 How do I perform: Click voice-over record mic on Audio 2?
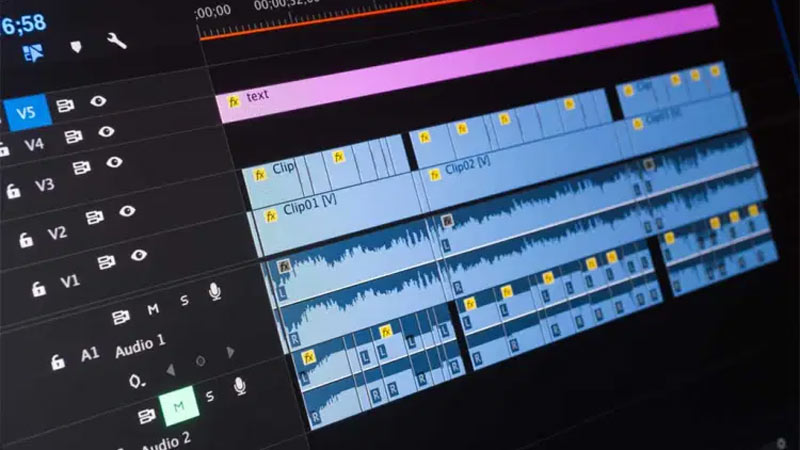239,384
